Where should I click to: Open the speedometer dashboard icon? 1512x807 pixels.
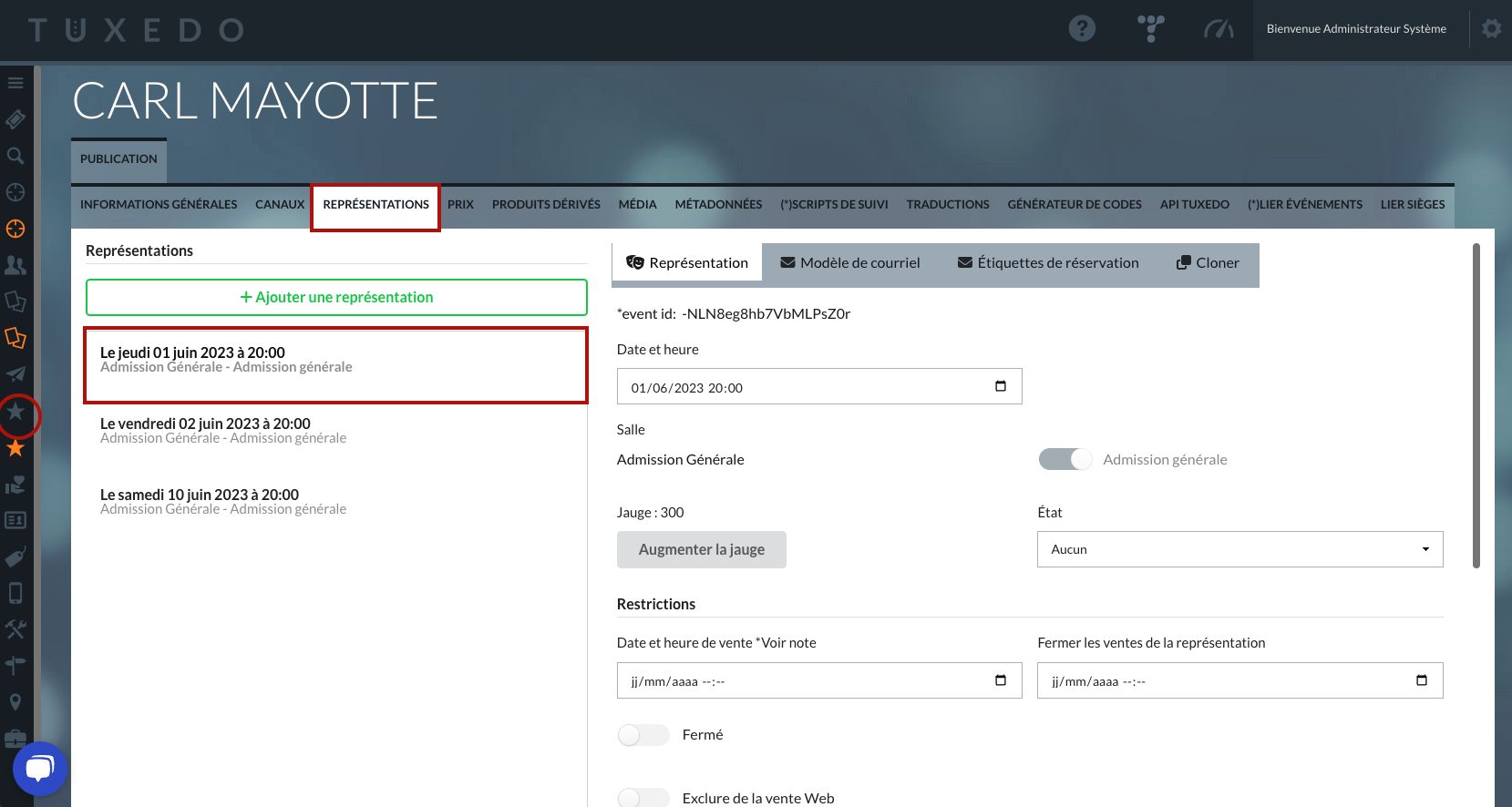[x=1219, y=29]
